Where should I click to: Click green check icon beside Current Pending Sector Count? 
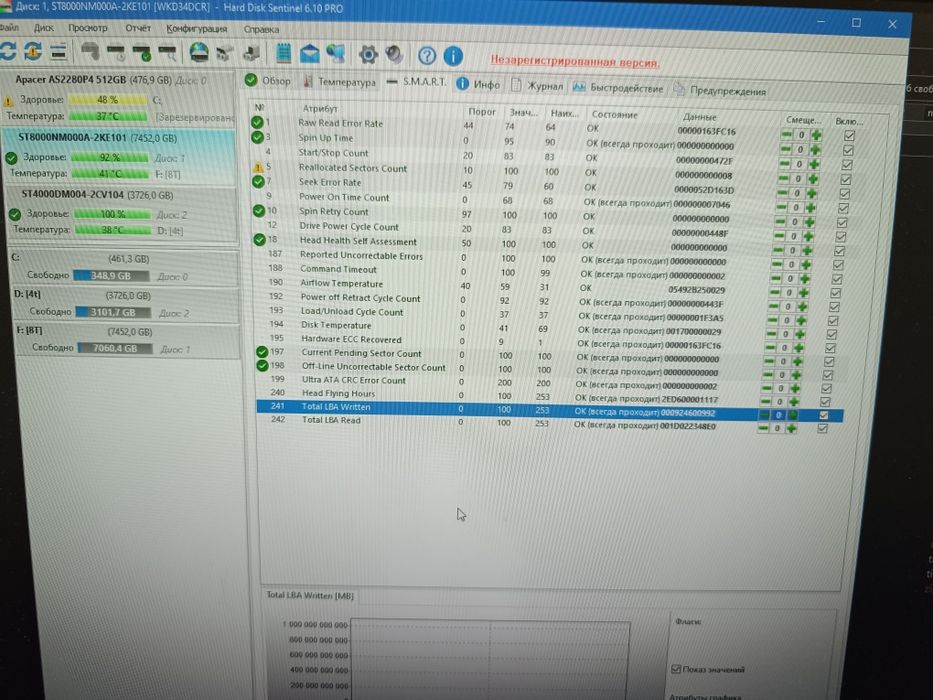pyautogui.click(x=262, y=352)
